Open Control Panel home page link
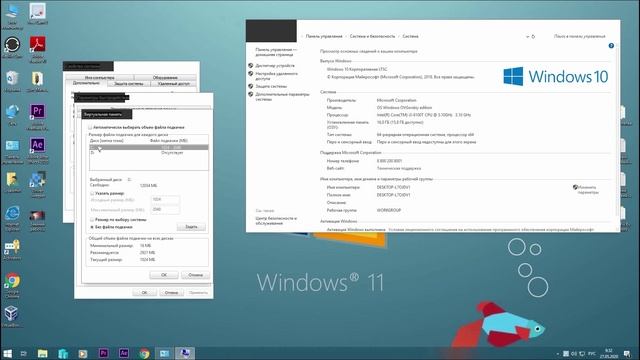 [276, 52]
